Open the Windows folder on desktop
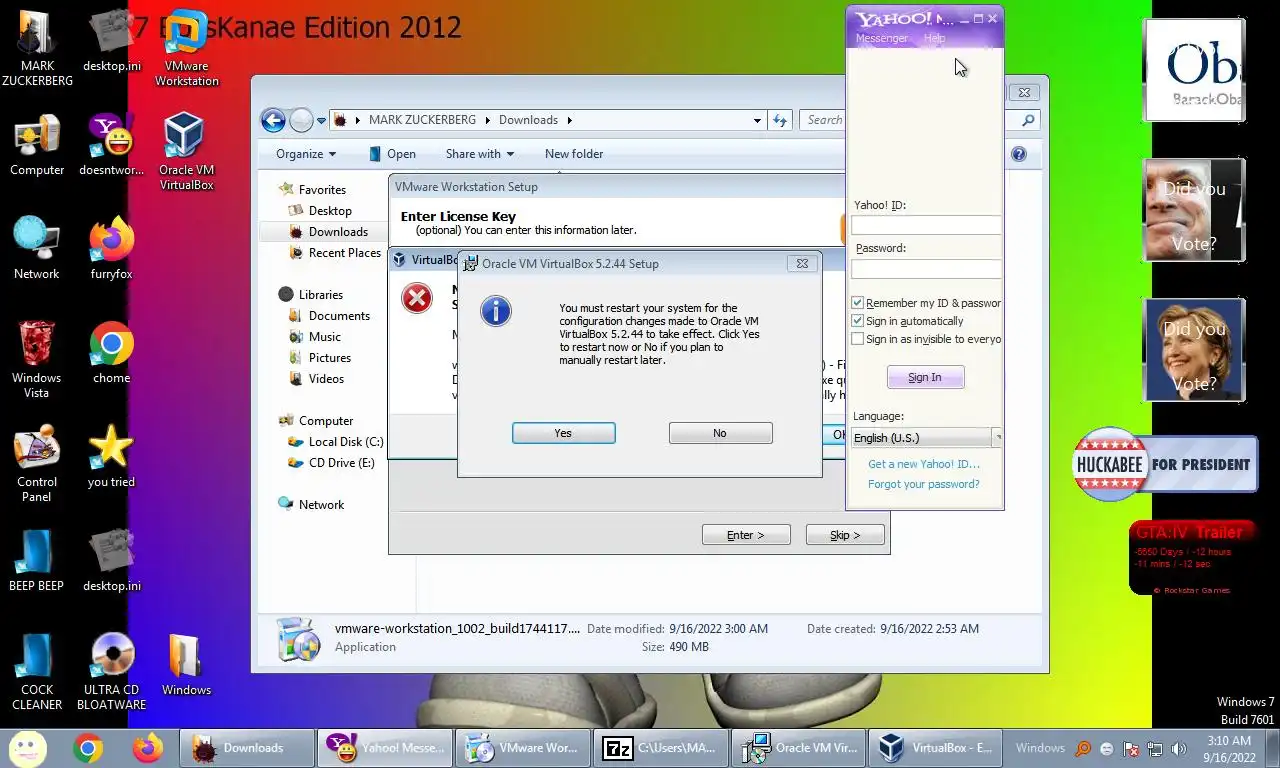The height and width of the screenshot is (768, 1280). click(x=186, y=665)
